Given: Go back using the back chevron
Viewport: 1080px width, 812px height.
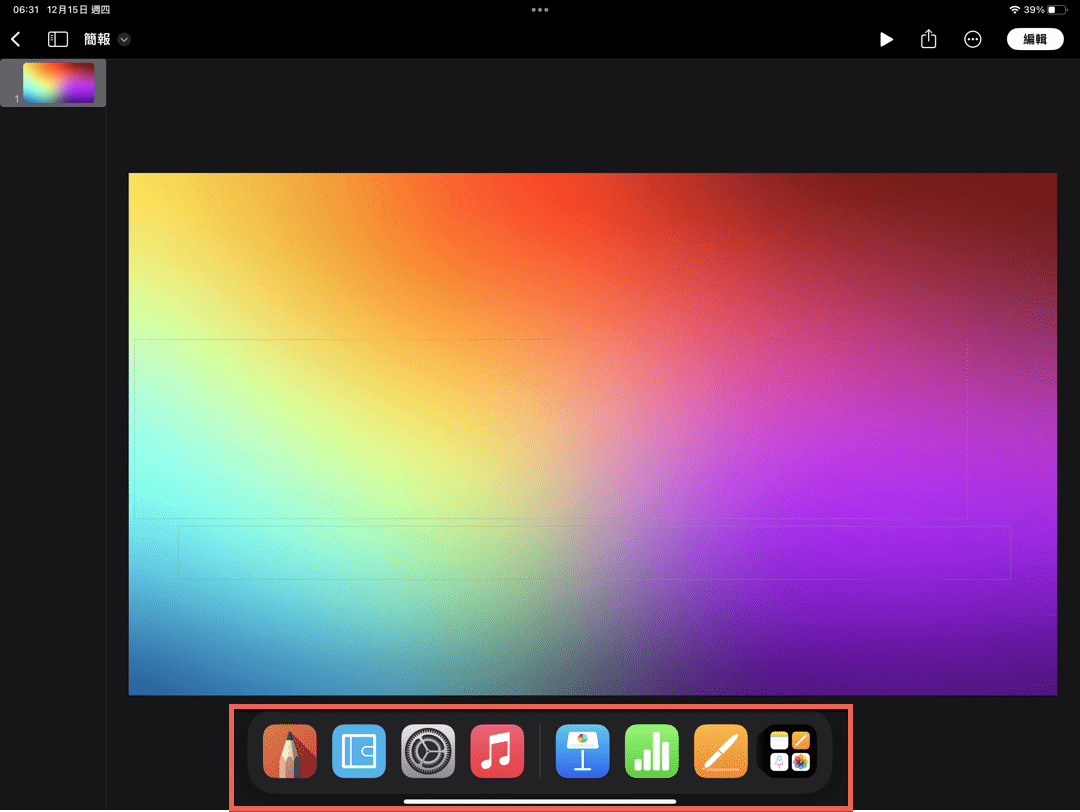Looking at the screenshot, I should pos(16,39).
